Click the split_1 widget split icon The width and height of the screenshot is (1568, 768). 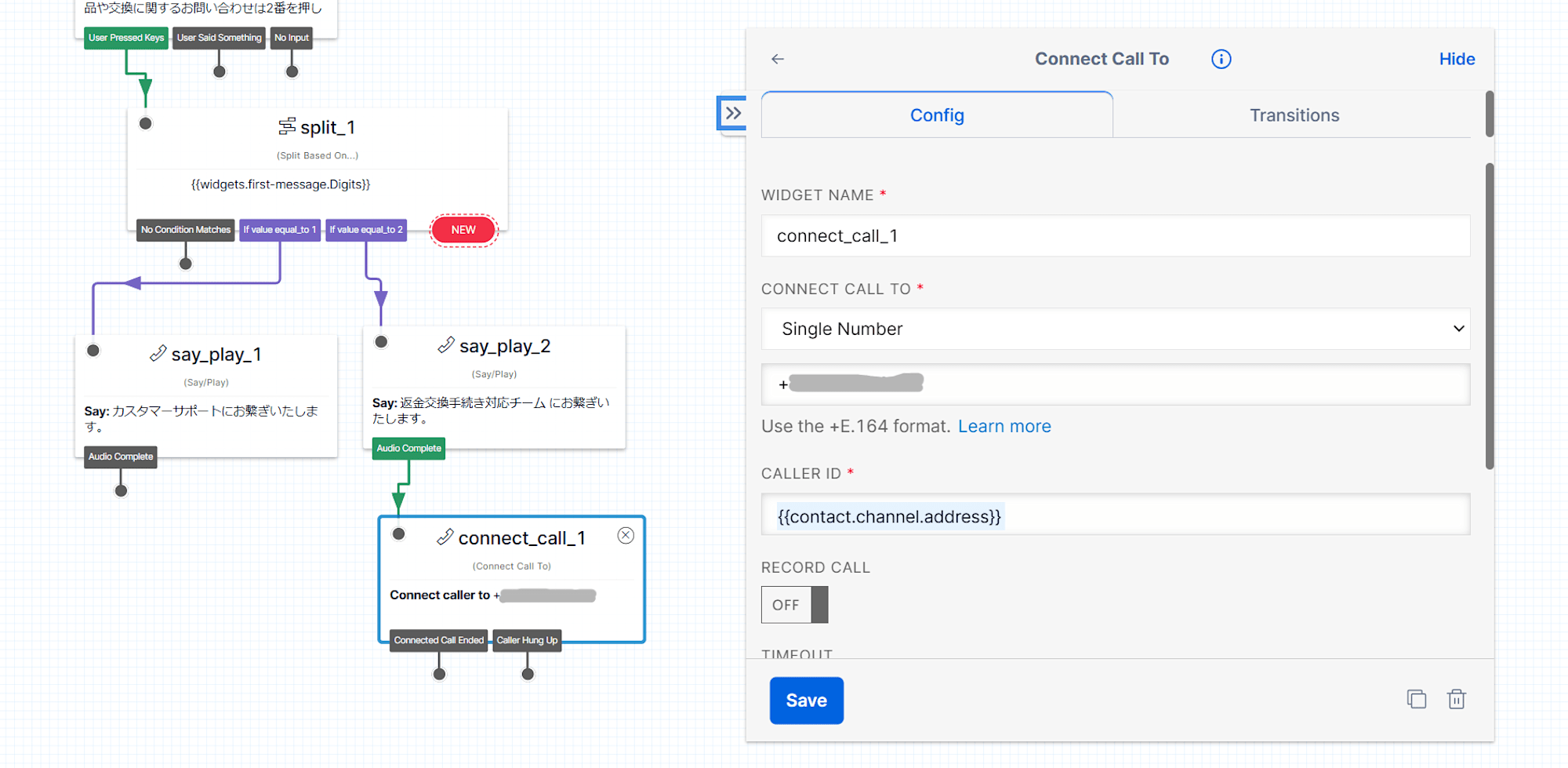[x=287, y=126]
